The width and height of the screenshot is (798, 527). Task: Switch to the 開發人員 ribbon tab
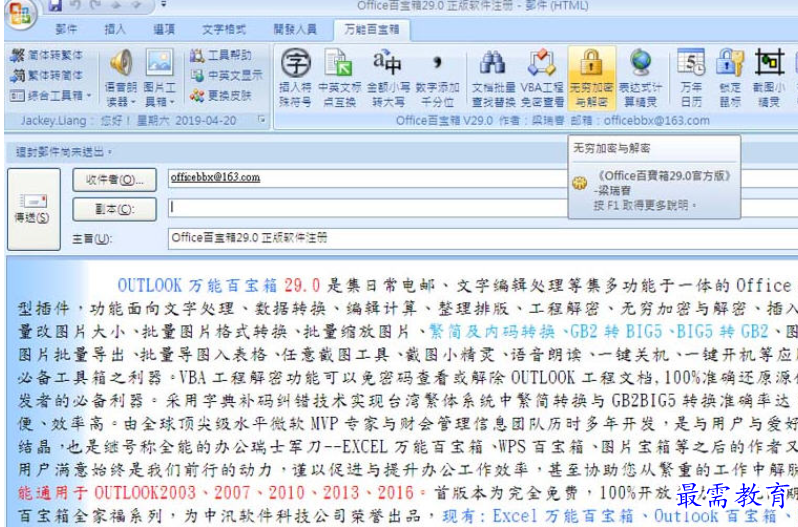pos(295,30)
